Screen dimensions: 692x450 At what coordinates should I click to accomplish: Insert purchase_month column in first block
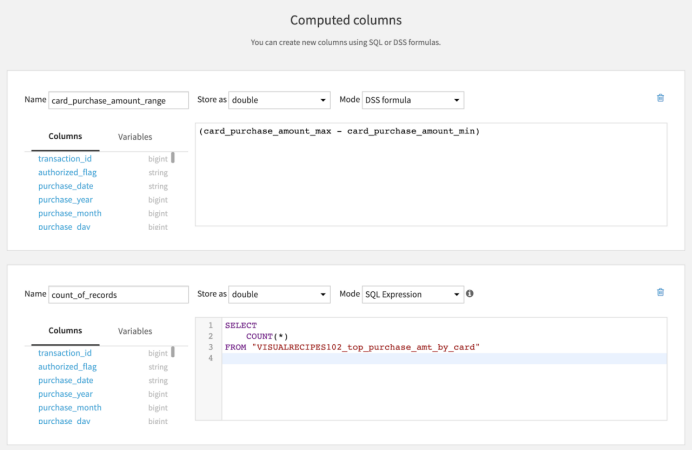click(70, 213)
